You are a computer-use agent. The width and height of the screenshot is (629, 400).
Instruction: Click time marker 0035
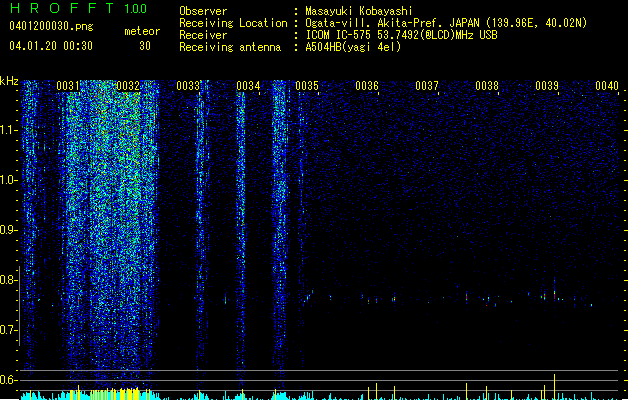tap(307, 86)
